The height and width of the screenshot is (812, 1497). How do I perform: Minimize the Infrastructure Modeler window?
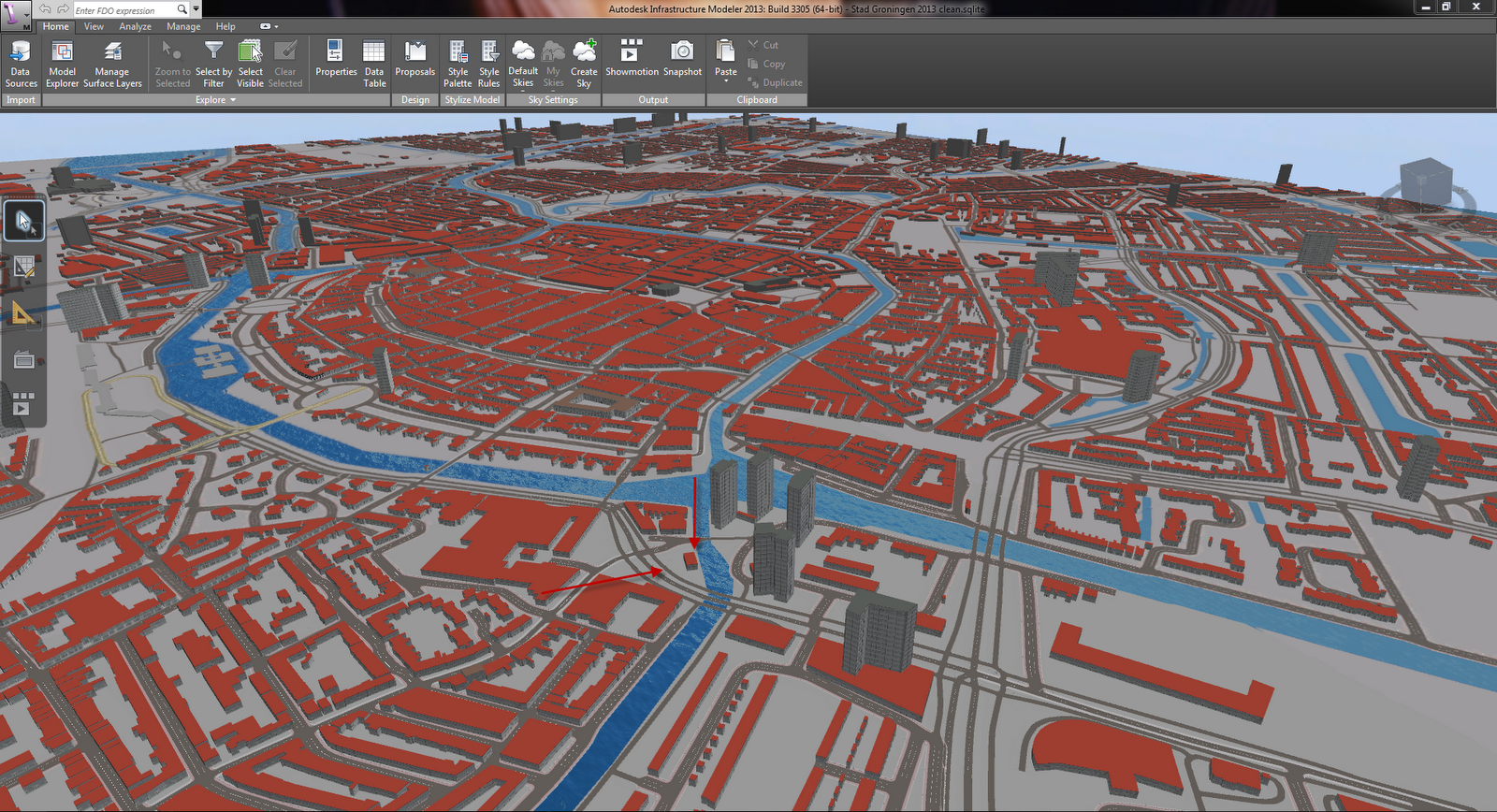pos(1425,7)
